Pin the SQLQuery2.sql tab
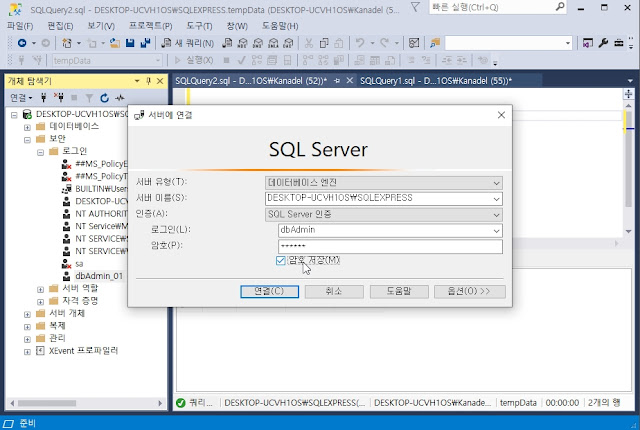 click(x=337, y=81)
